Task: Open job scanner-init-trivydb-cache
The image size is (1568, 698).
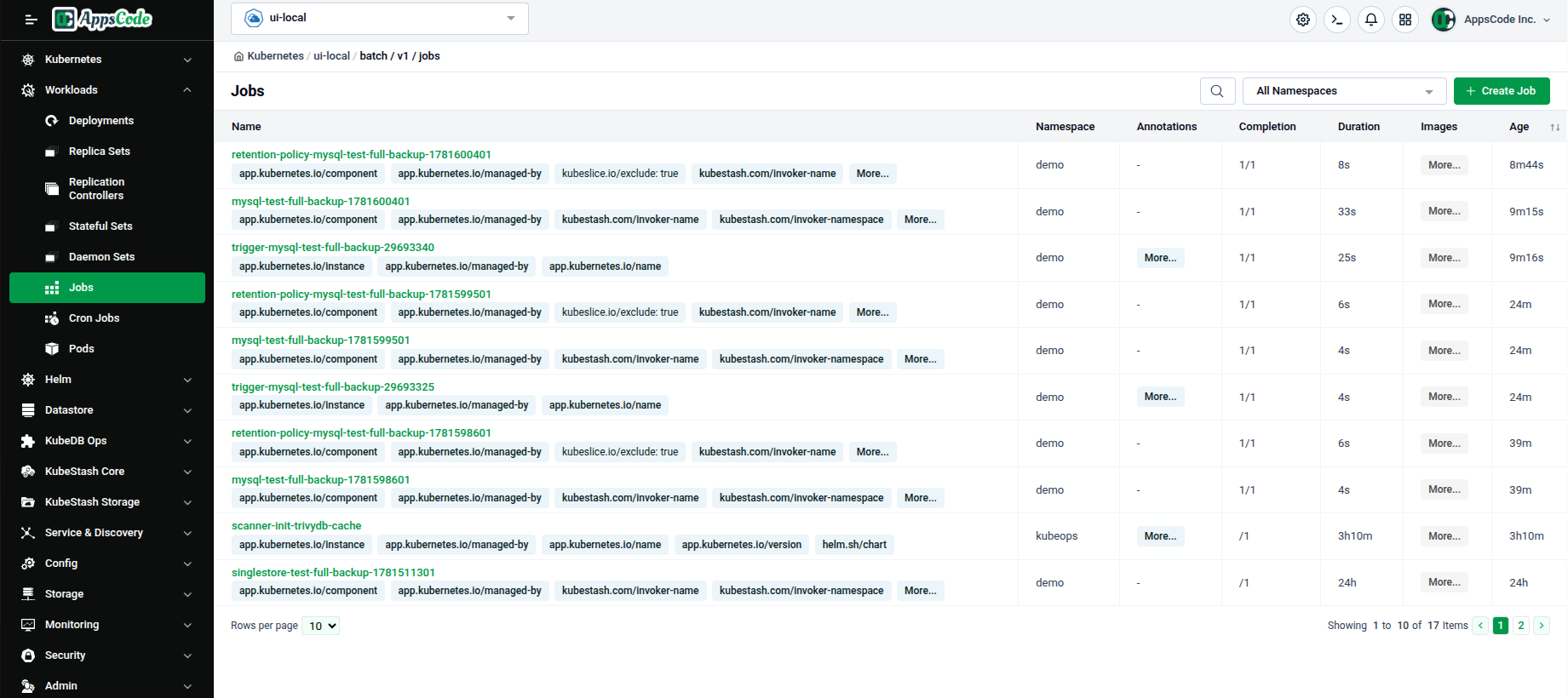Action: click(296, 526)
